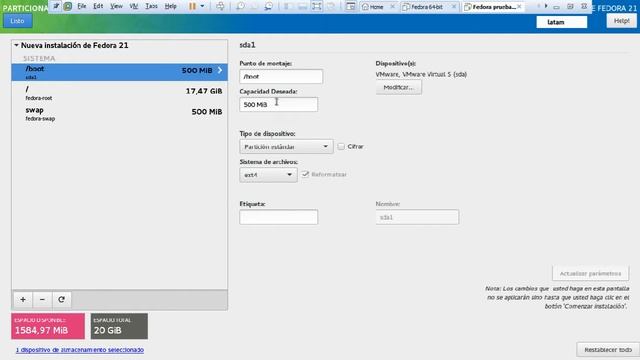
Task: Open the Edit menu
Action: 98,6
